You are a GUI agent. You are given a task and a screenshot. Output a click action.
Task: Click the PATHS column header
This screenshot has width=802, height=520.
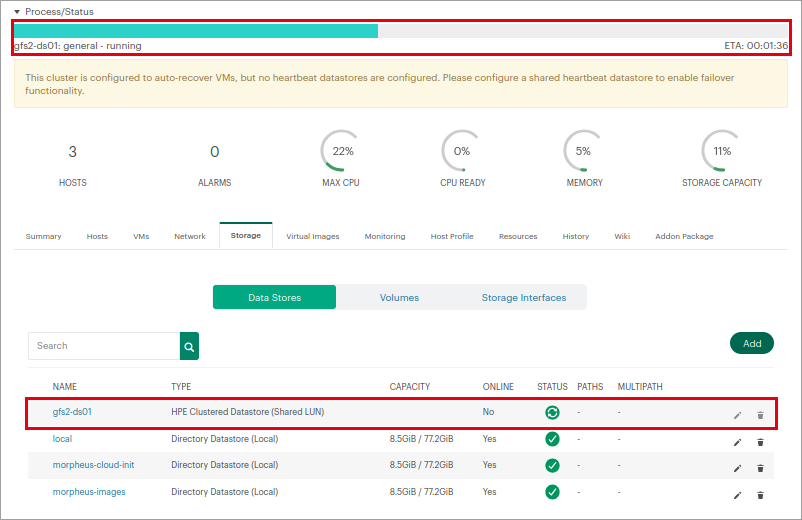(x=590, y=387)
